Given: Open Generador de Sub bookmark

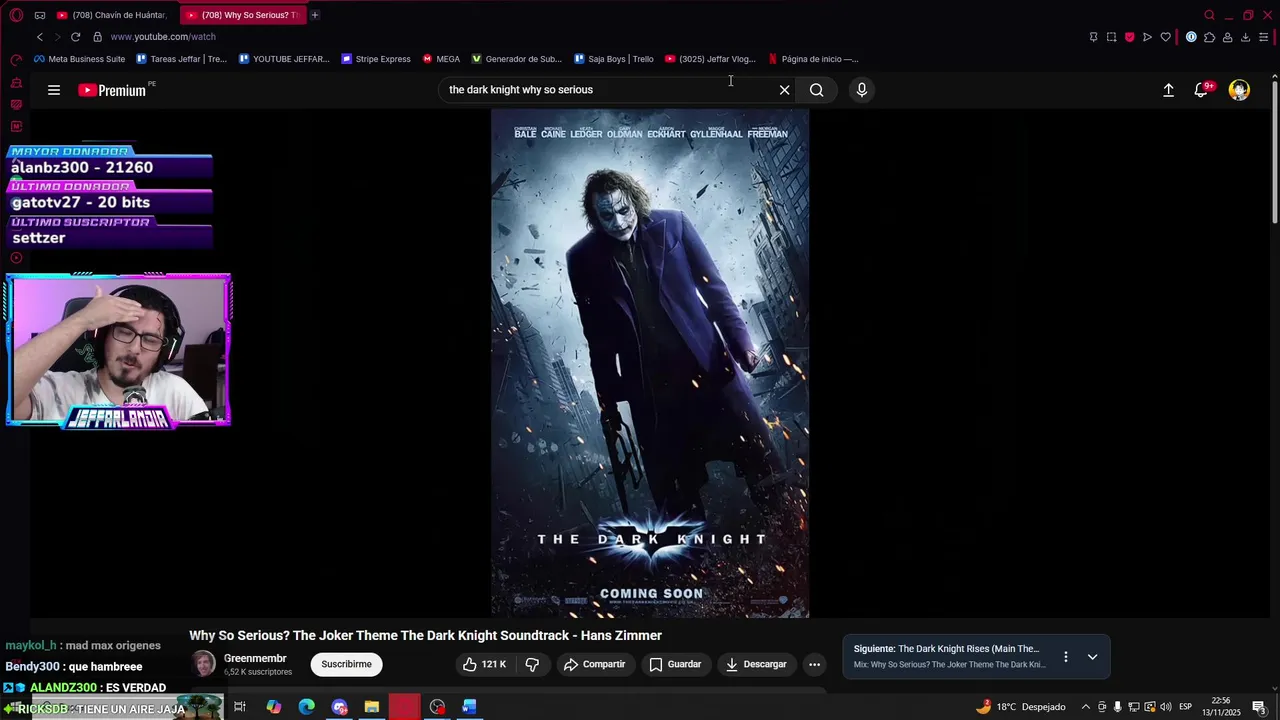Looking at the screenshot, I should pos(517,59).
